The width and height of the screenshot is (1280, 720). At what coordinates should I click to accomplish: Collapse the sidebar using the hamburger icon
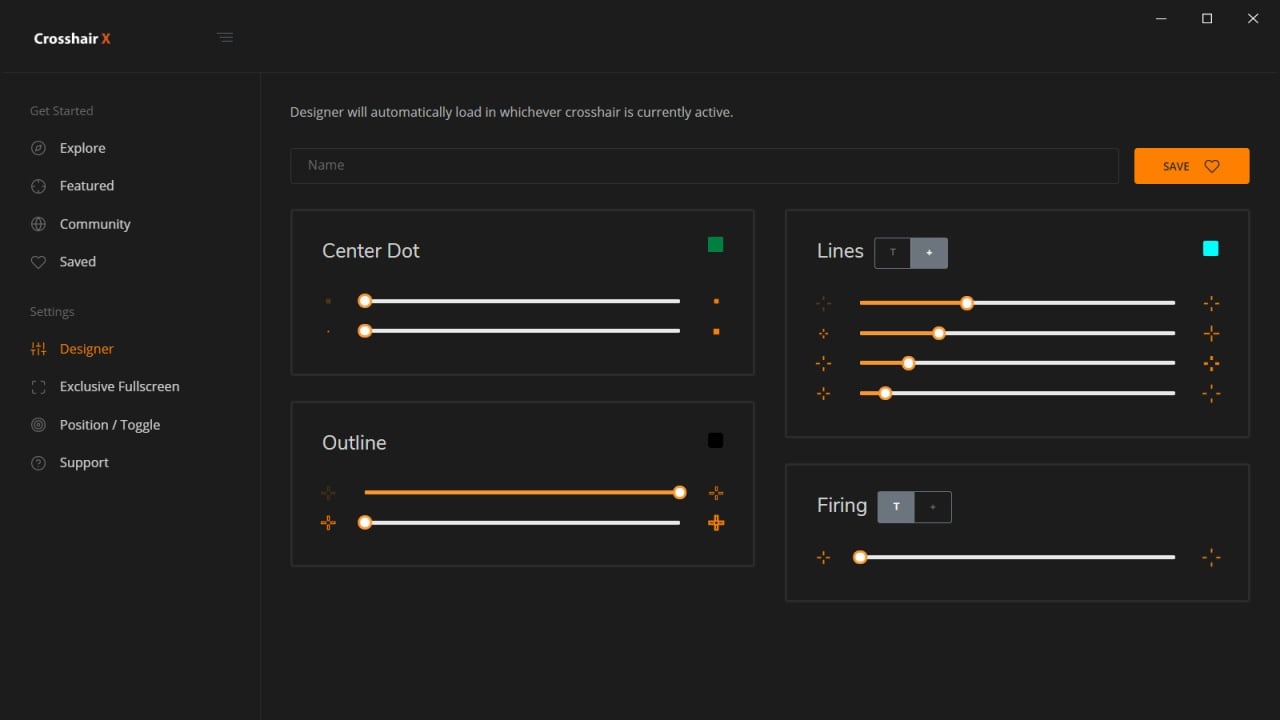(225, 38)
